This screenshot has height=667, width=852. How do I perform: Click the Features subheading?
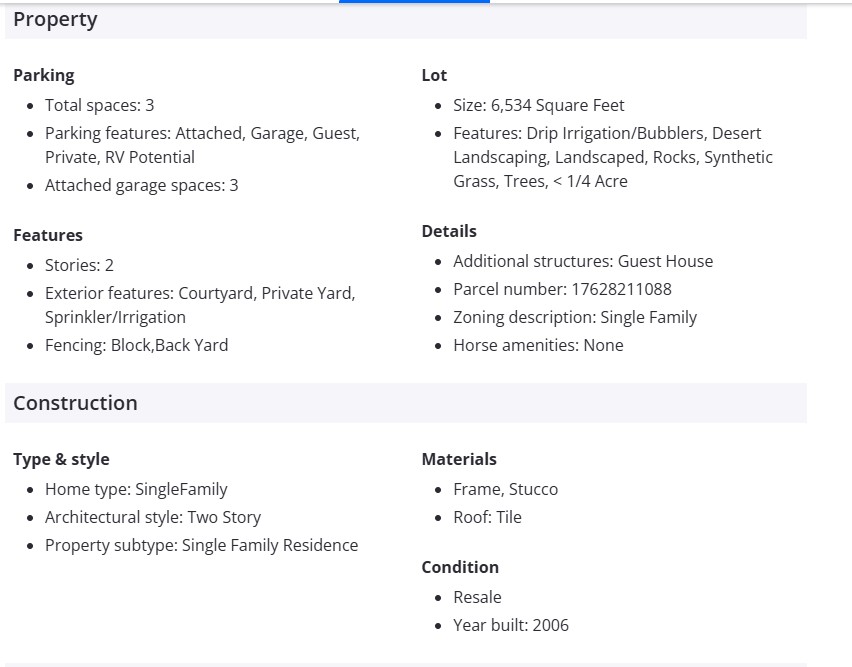click(48, 235)
